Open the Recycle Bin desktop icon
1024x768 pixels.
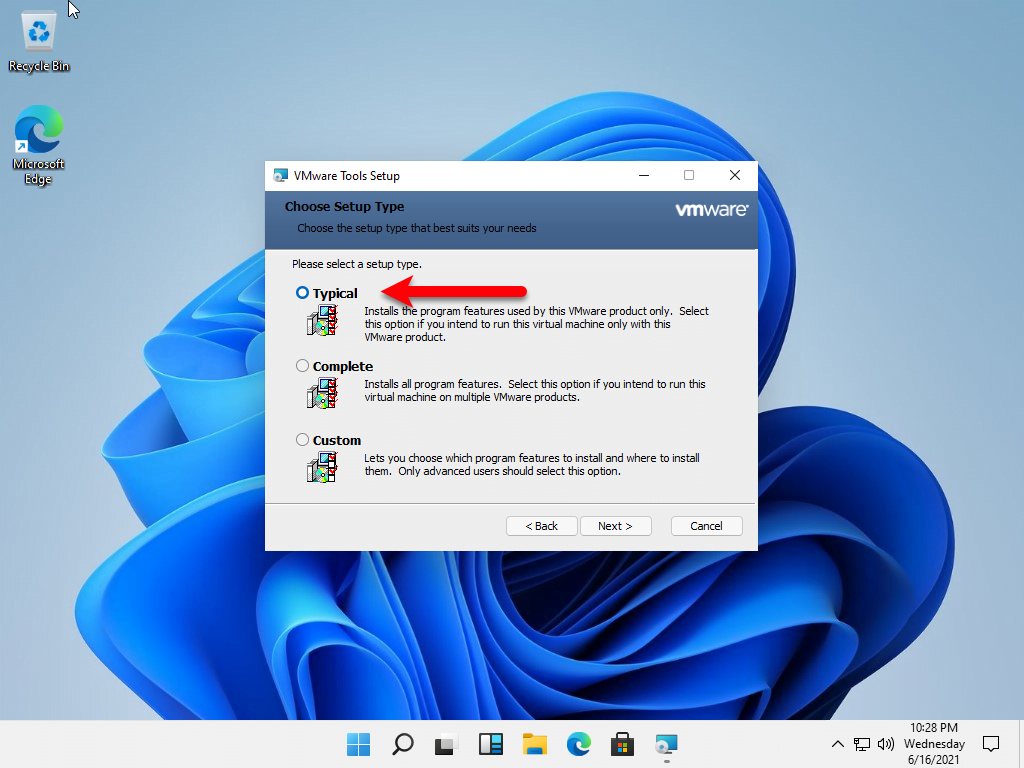39,40
